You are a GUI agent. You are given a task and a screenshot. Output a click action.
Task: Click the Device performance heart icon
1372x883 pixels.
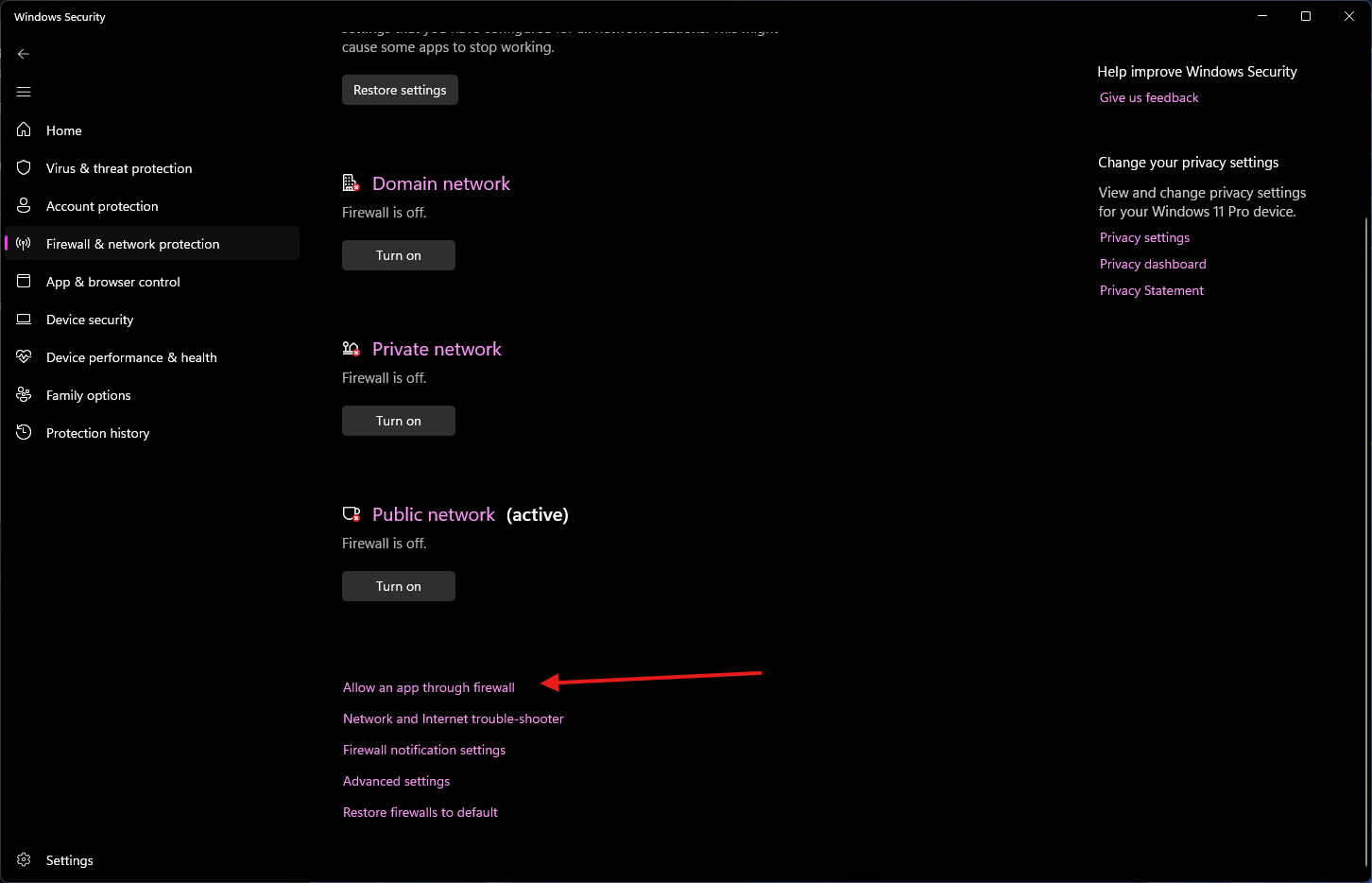click(x=24, y=356)
